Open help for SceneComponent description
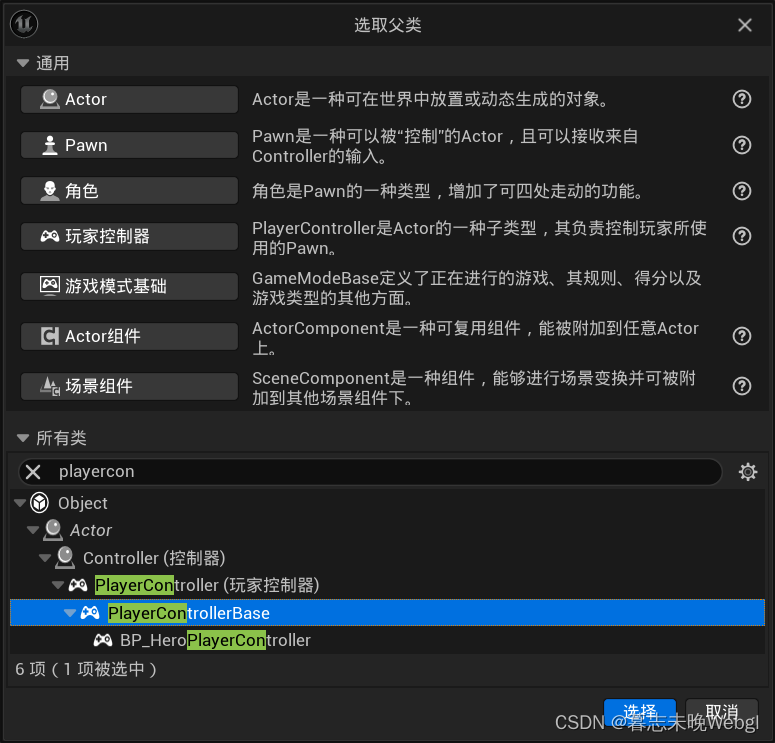Viewport: 775px width, 743px height. click(x=742, y=386)
